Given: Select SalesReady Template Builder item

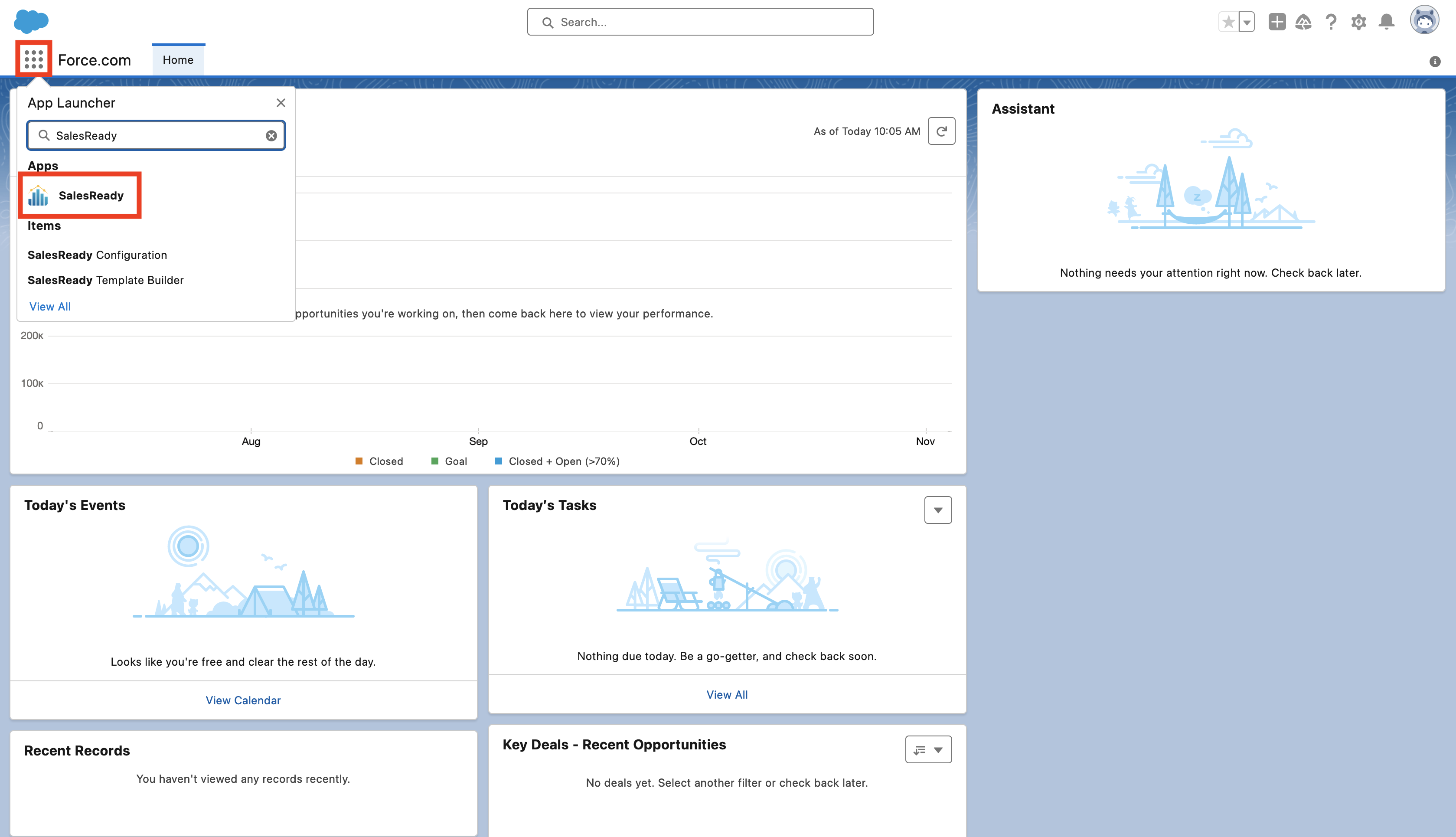Looking at the screenshot, I should (106, 280).
